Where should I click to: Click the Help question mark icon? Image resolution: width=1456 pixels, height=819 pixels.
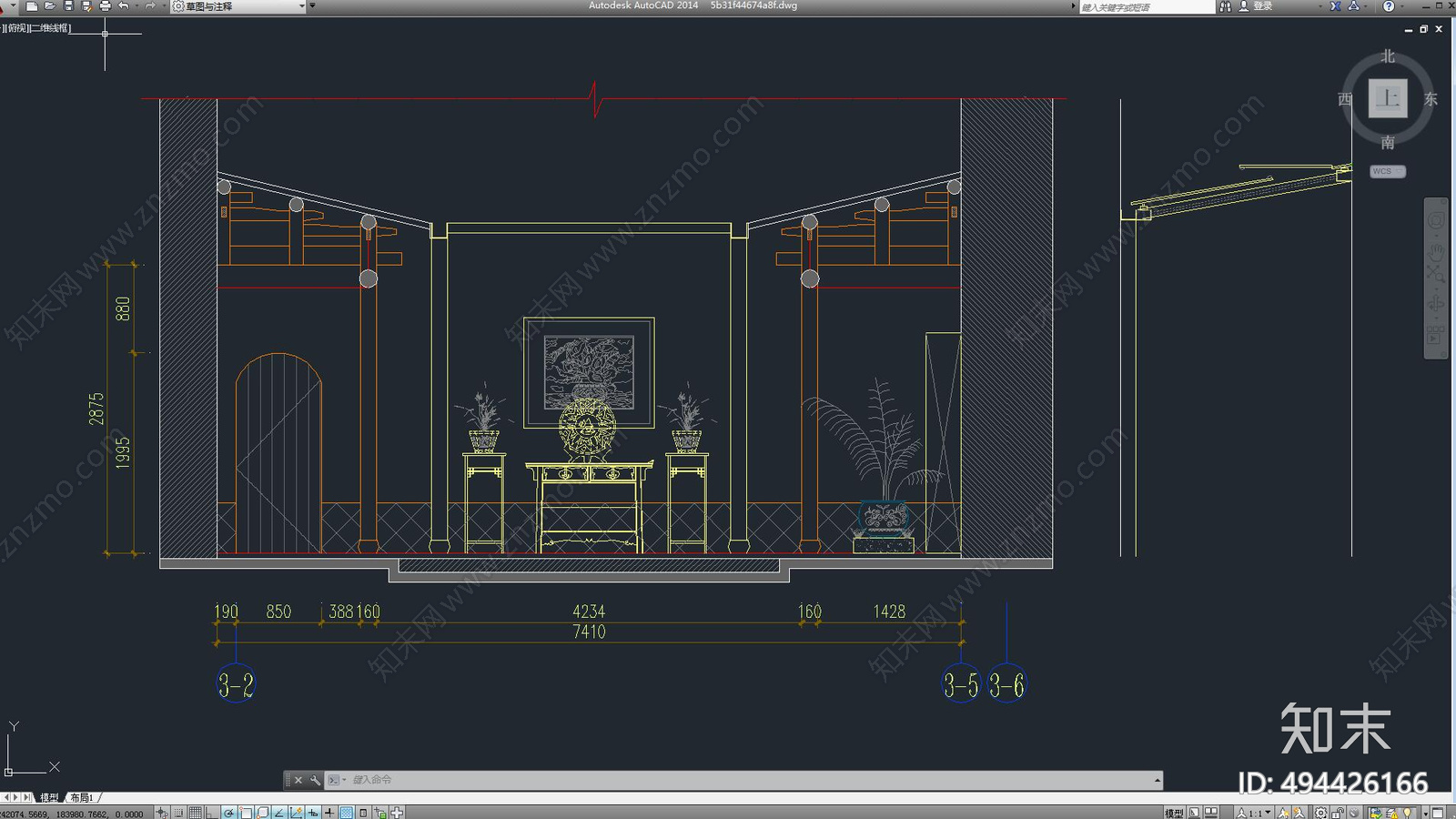1389,6
